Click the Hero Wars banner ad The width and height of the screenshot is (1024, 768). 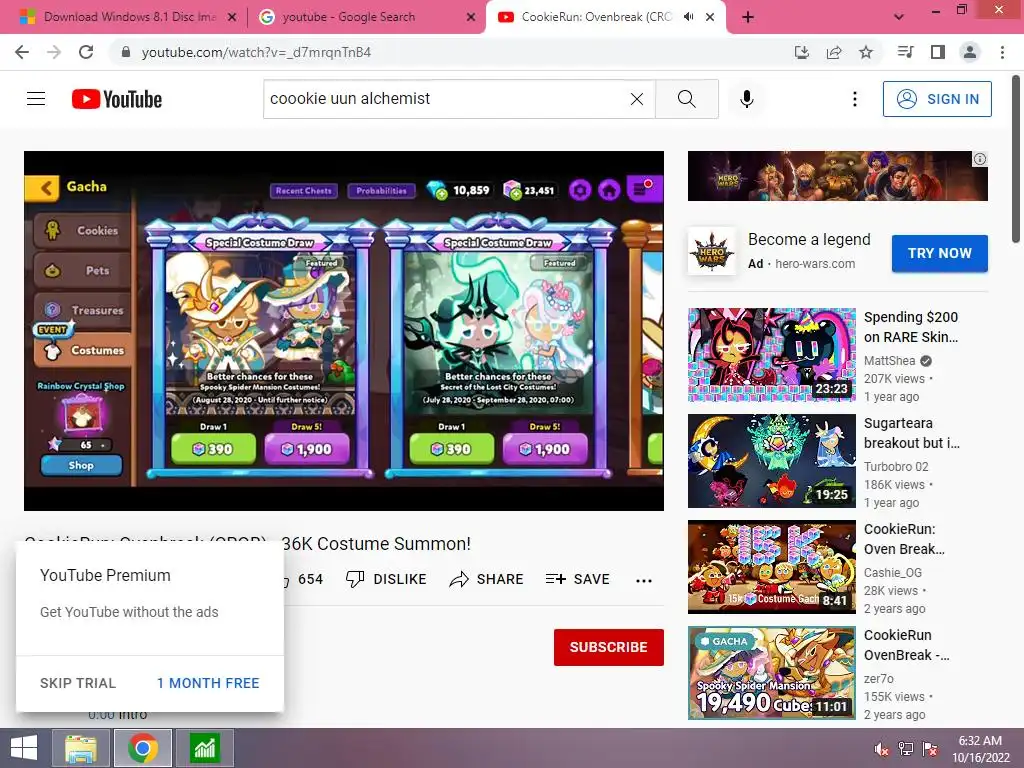point(838,176)
